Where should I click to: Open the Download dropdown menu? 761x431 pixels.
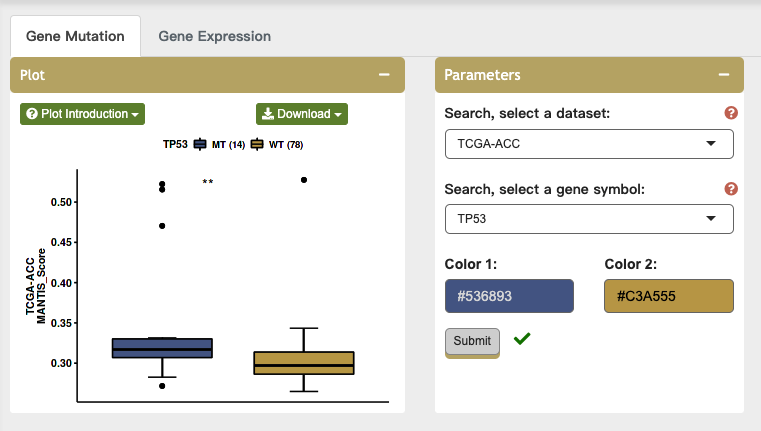pos(302,114)
